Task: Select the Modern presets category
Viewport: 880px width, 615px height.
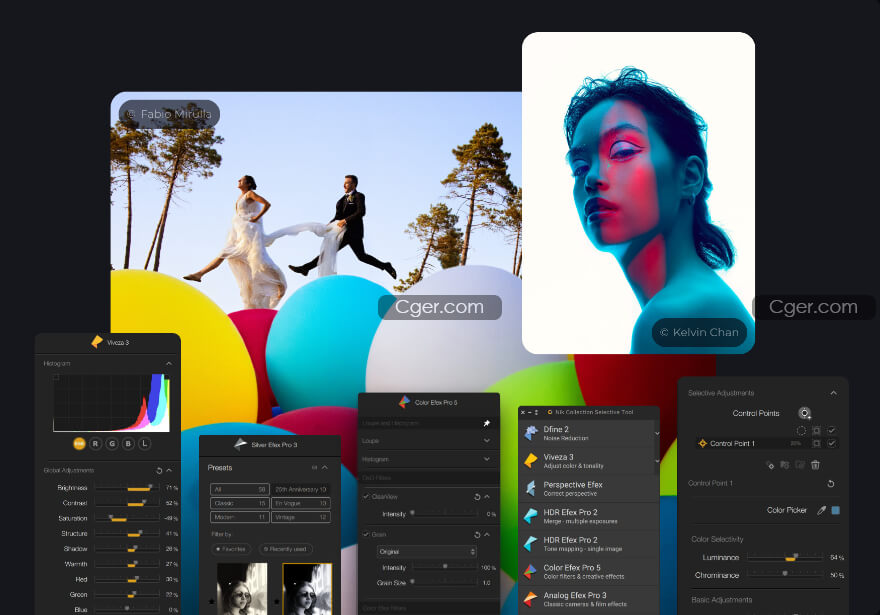Action: click(x=240, y=517)
